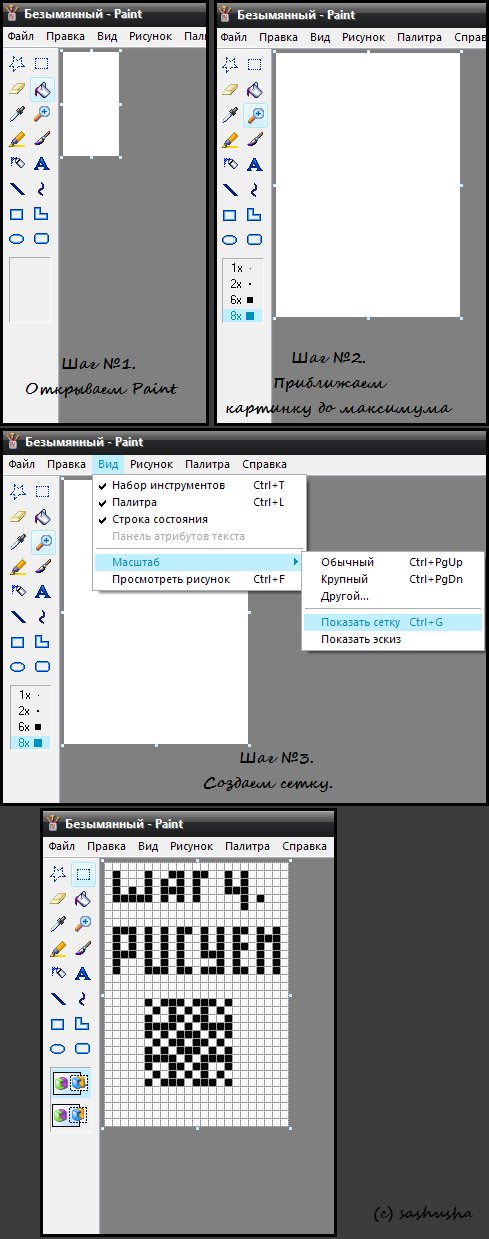
Task: Click active Select tool in Step 4 window
Action: [x=83, y=873]
